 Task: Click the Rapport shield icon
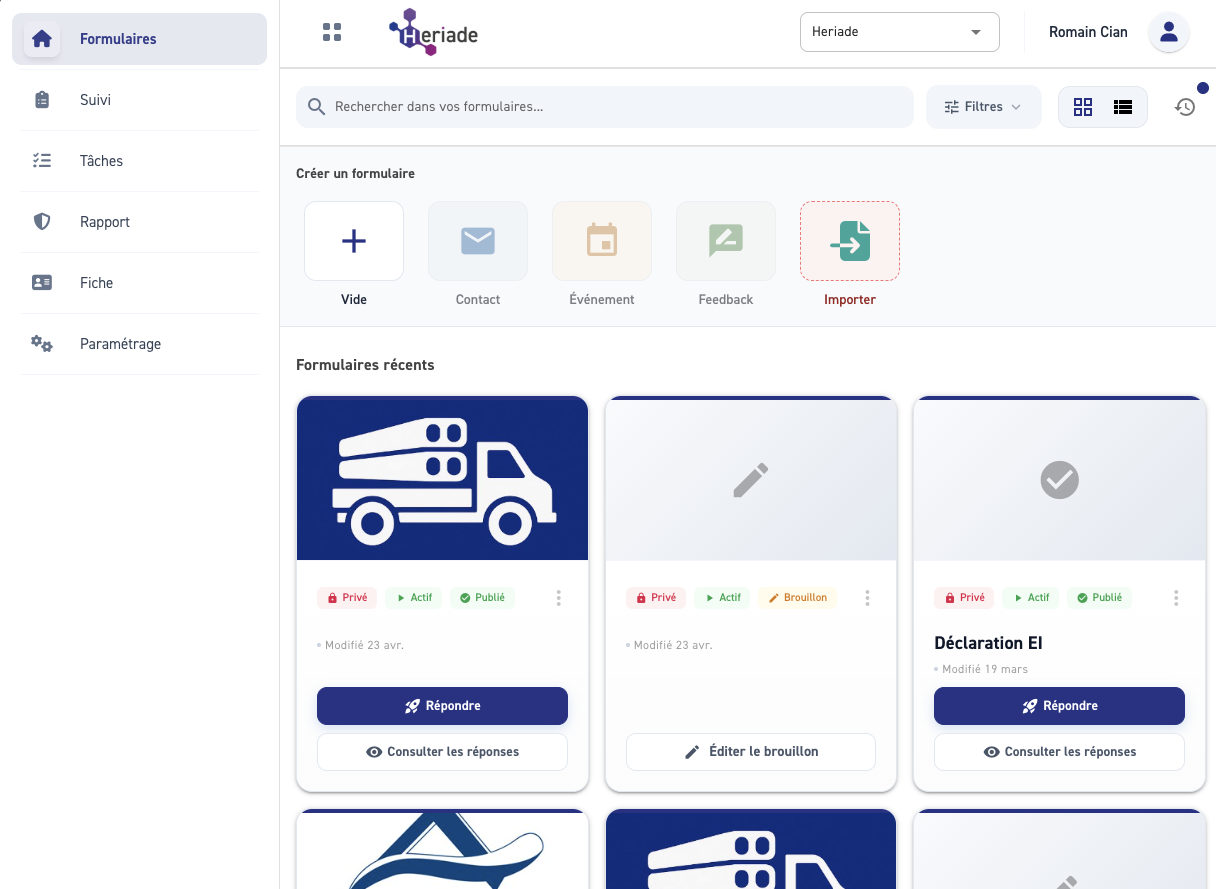coord(42,222)
